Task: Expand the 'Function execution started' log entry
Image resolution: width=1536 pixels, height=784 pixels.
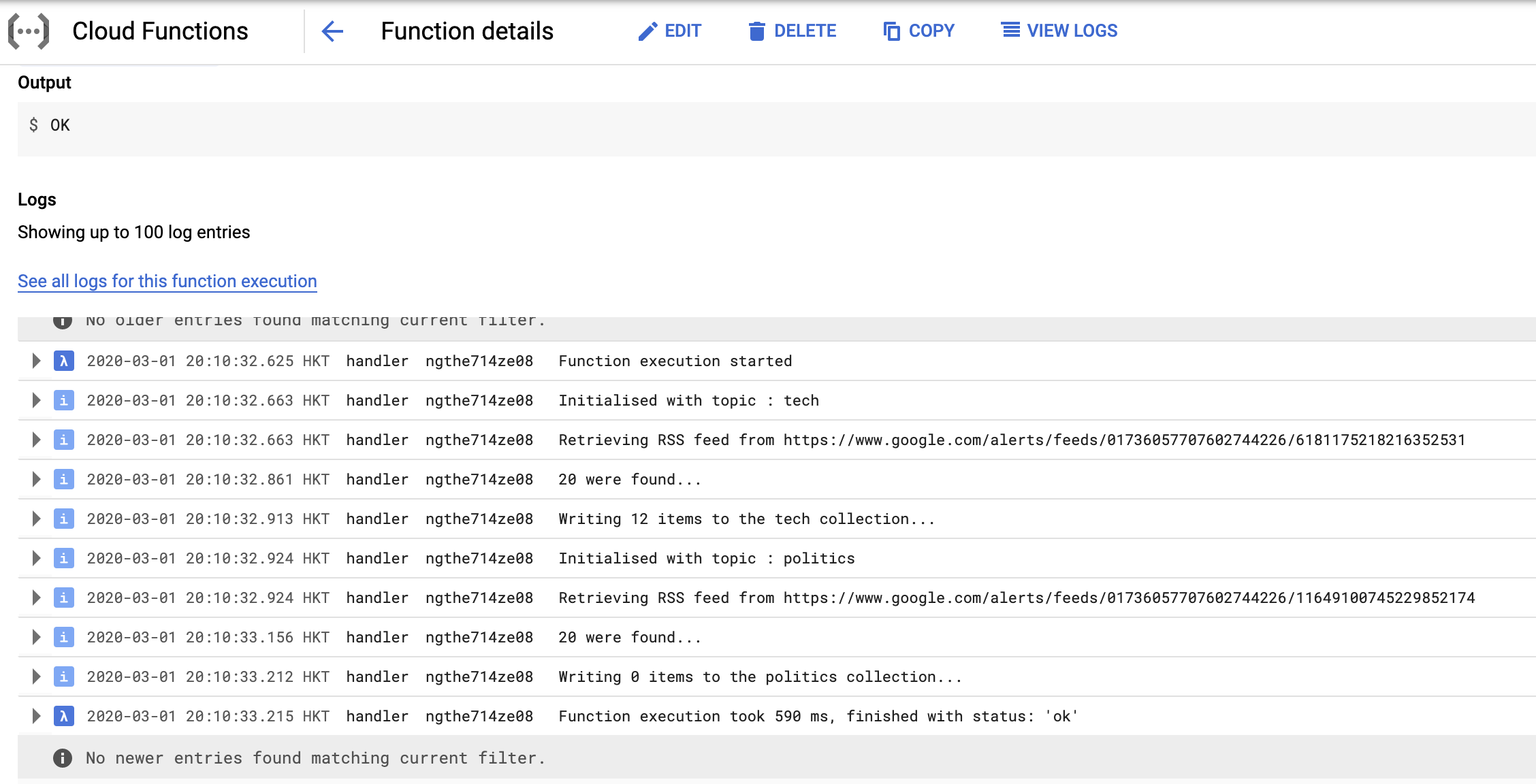Action: point(36,361)
